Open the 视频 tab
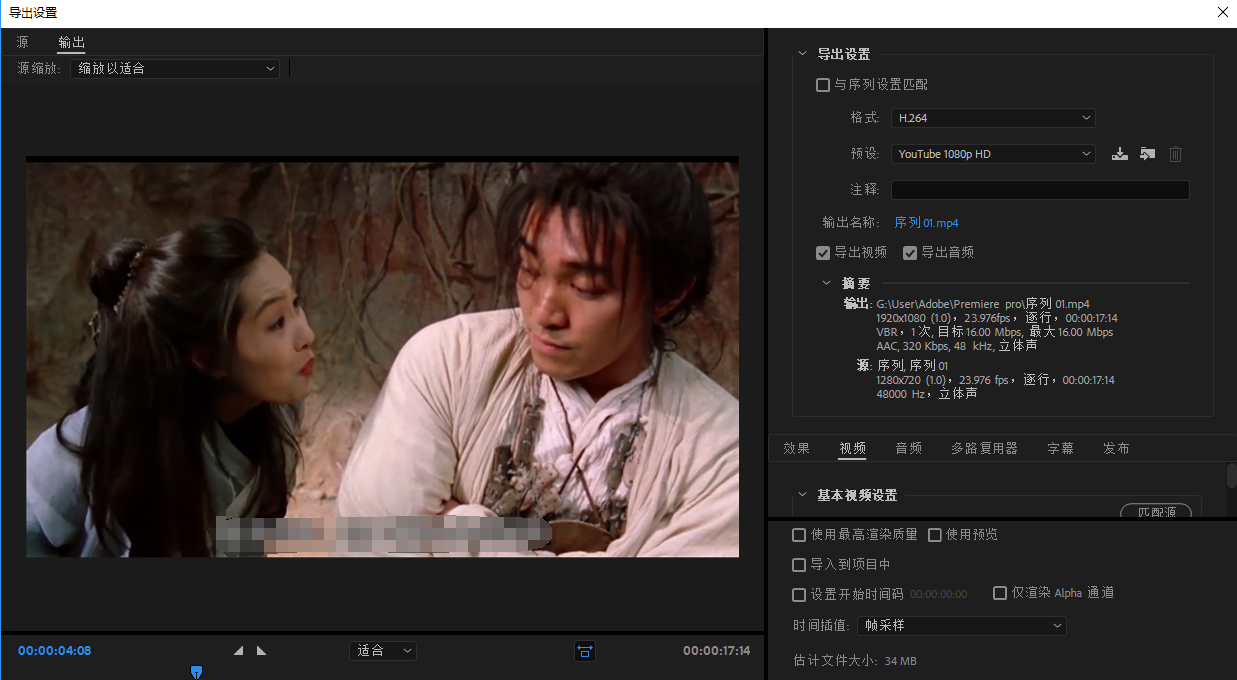 point(853,449)
